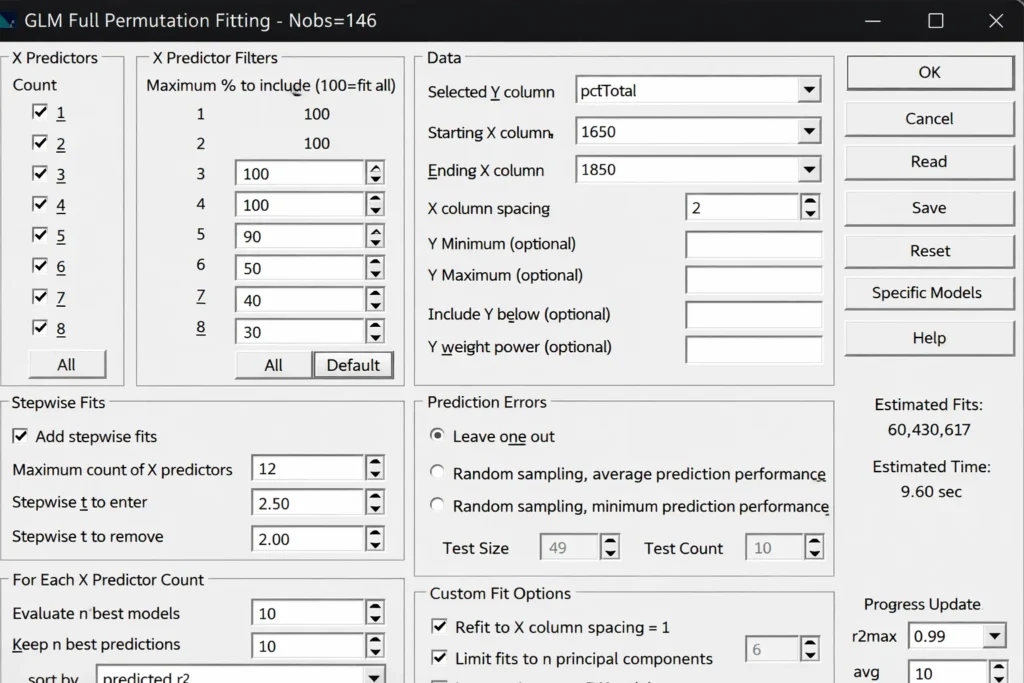Click the Reset button
The height and width of the screenshot is (683, 1024).
(x=929, y=251)
